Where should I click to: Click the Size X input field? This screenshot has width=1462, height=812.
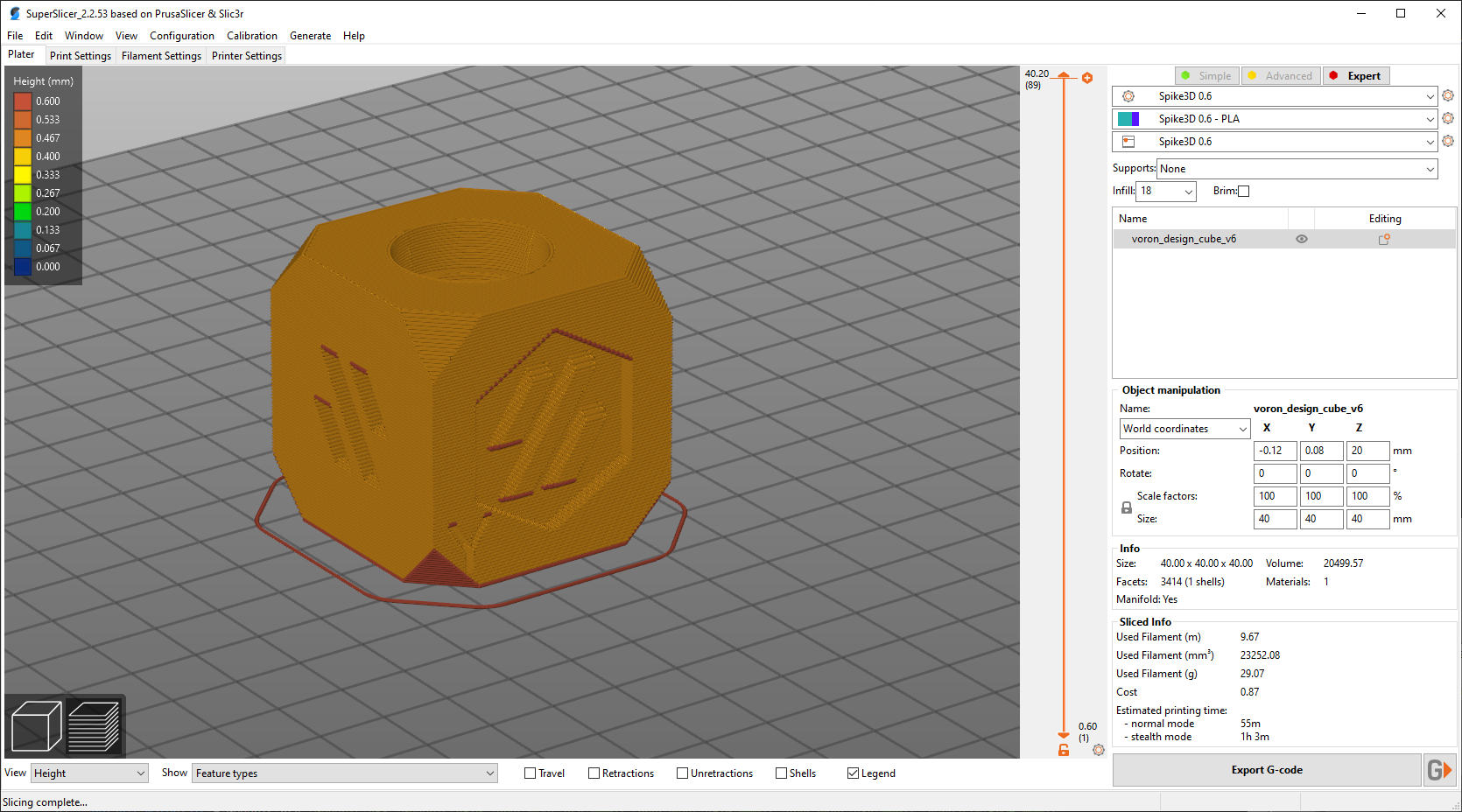point(1276,519)
